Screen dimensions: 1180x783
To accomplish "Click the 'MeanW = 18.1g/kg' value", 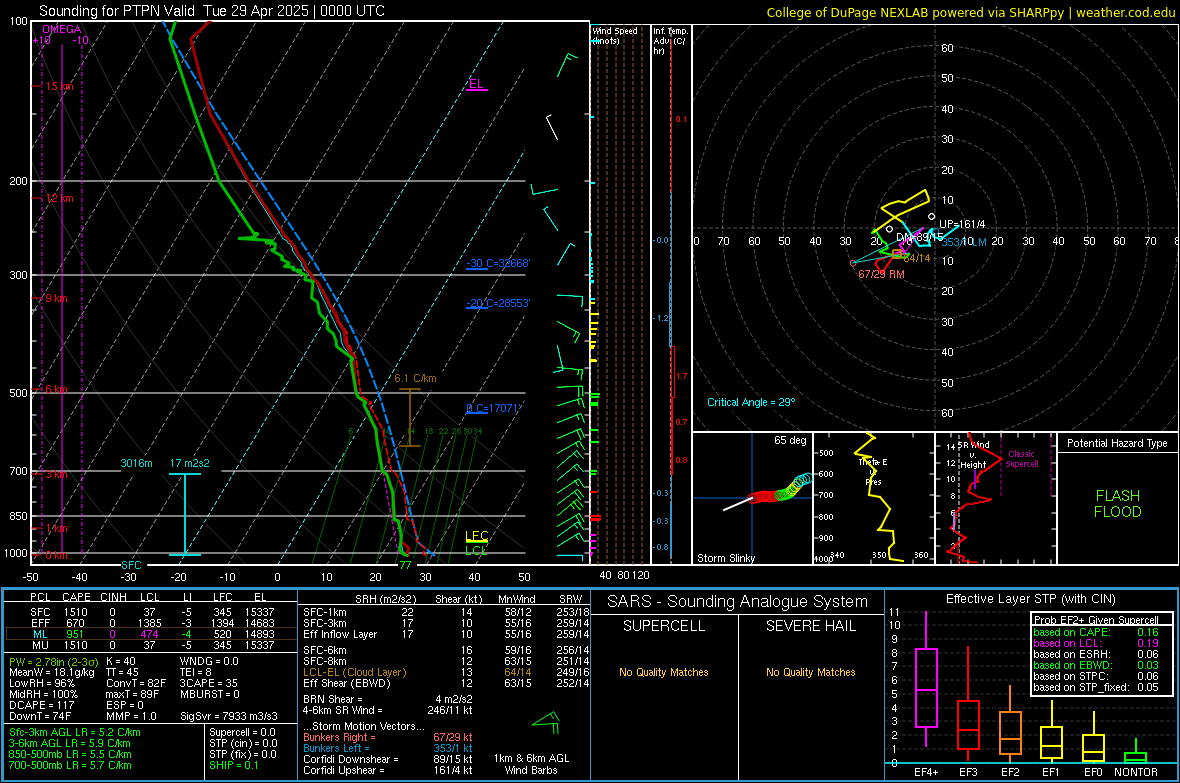I will 51,672.
